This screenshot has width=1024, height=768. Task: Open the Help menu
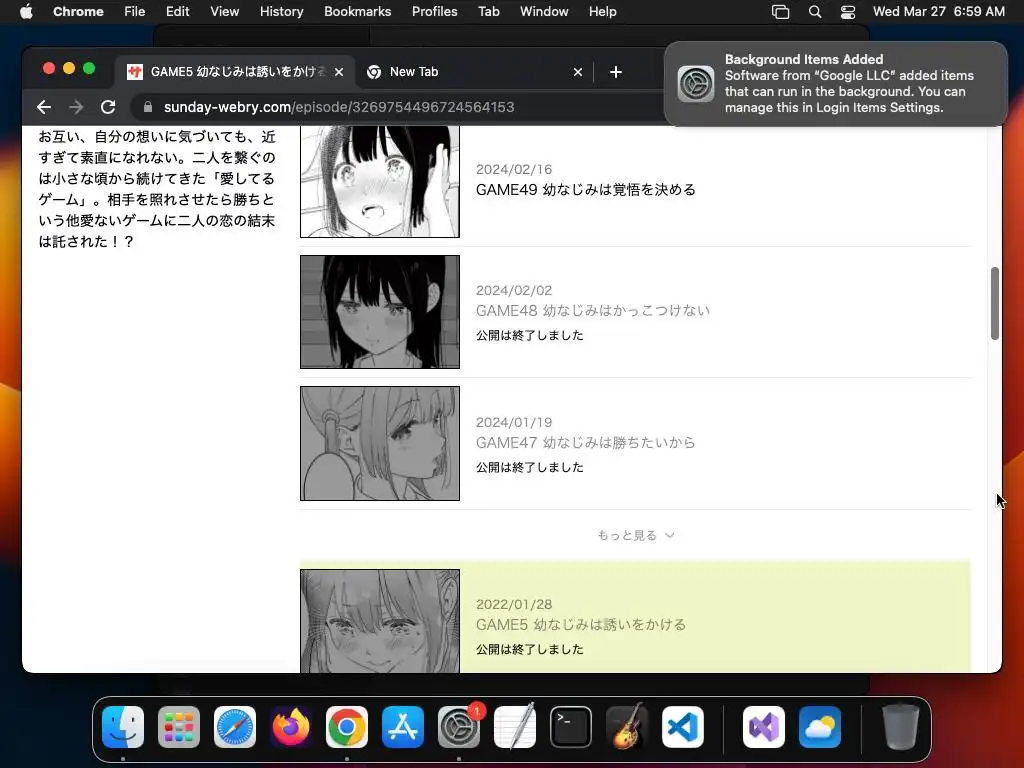602,12
